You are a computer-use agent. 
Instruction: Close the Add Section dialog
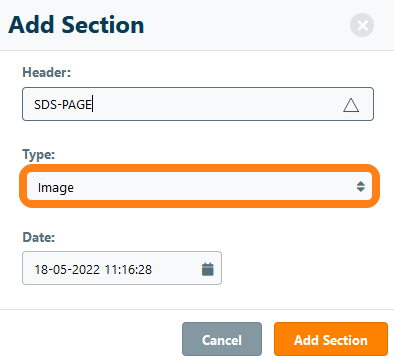pos(362,25)
